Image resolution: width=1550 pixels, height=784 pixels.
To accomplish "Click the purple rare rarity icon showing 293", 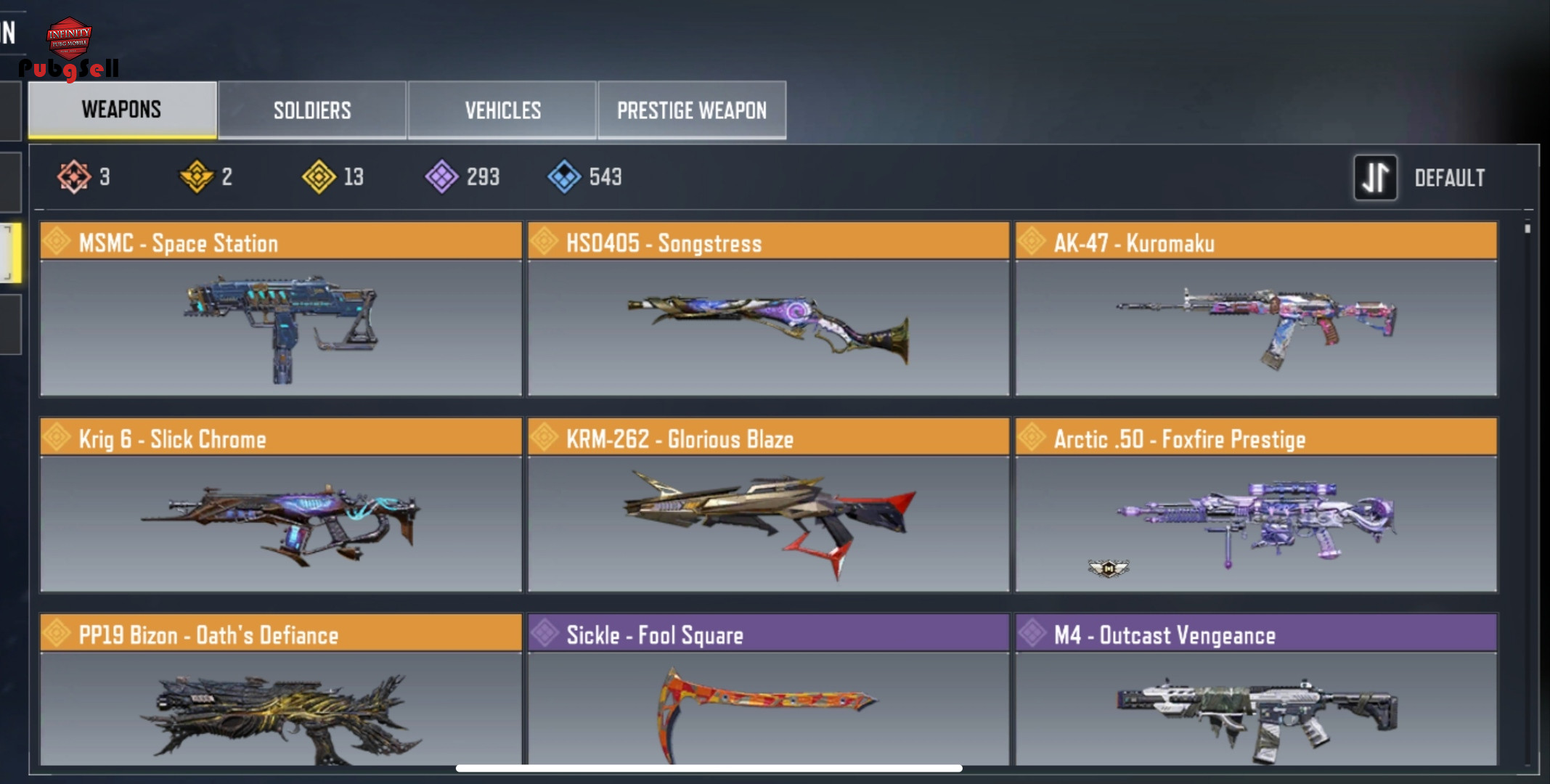I will [441, 176].
